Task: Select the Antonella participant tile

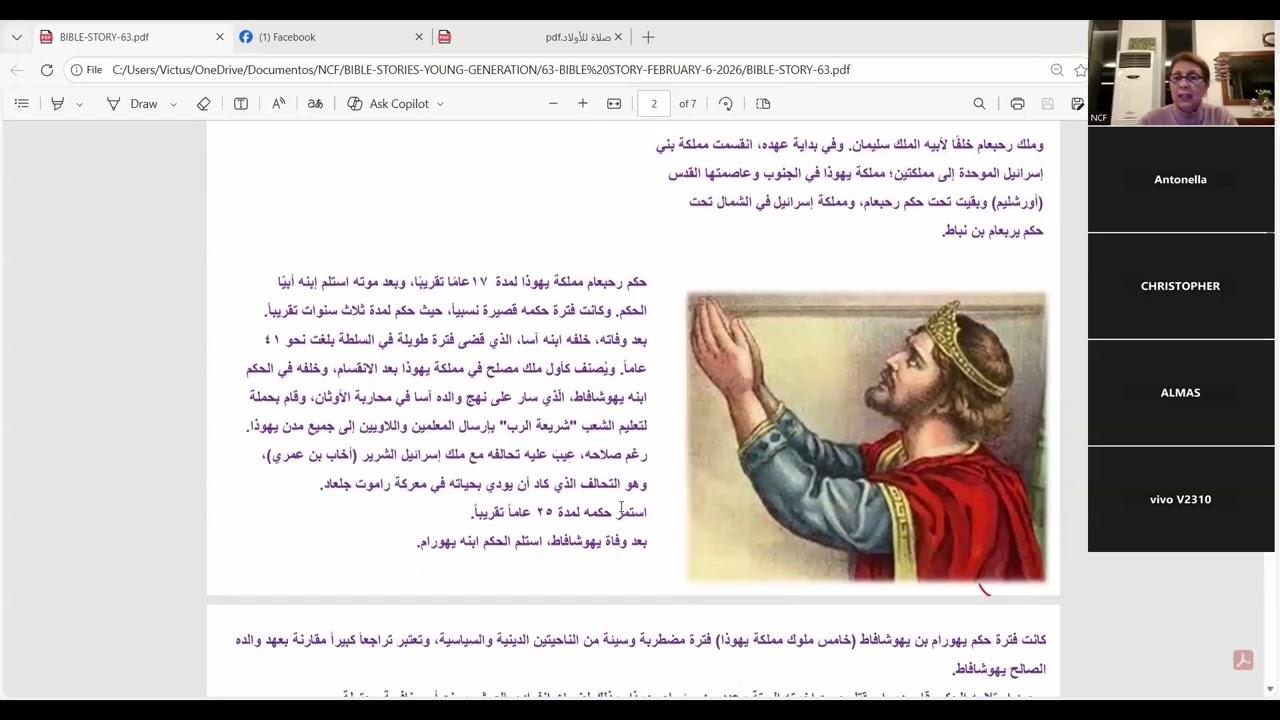Action: (1181, 179)
